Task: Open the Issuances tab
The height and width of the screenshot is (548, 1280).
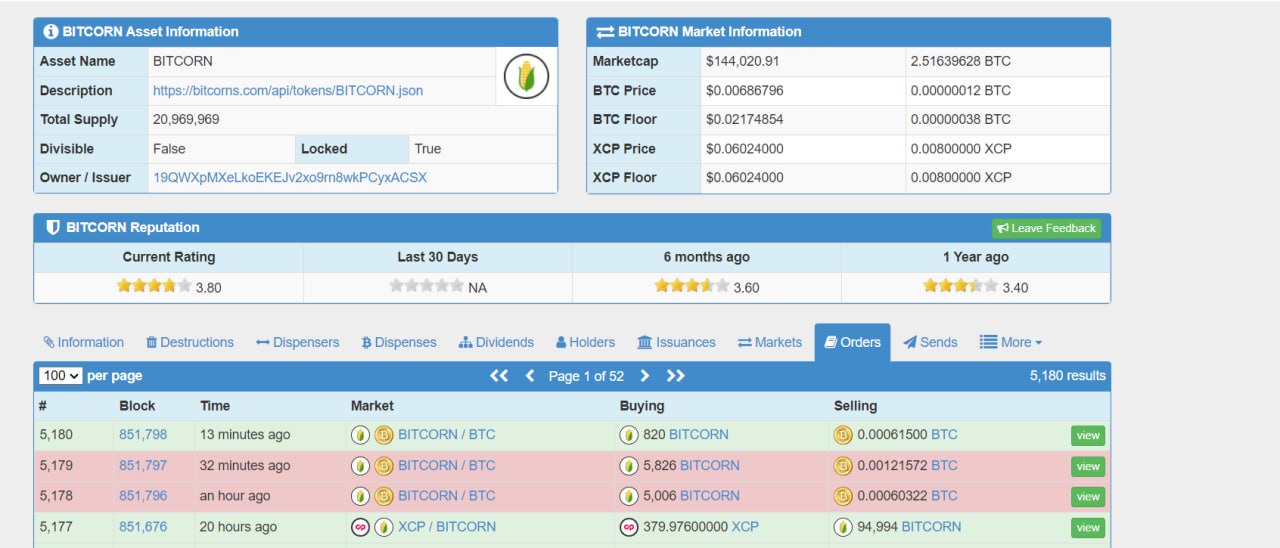Action: (677, 342)
